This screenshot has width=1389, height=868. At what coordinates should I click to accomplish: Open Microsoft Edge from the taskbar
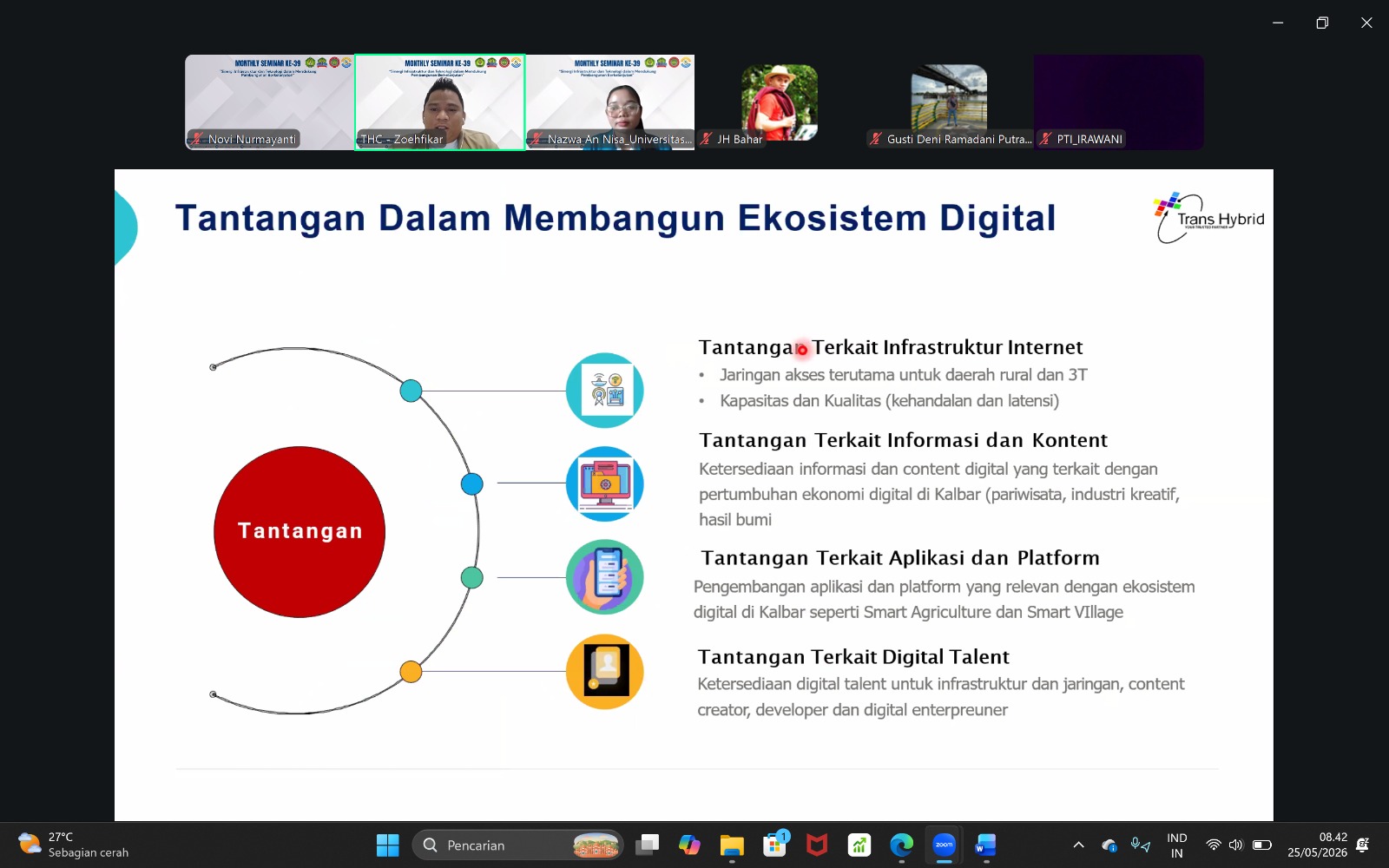coord(902,845)
